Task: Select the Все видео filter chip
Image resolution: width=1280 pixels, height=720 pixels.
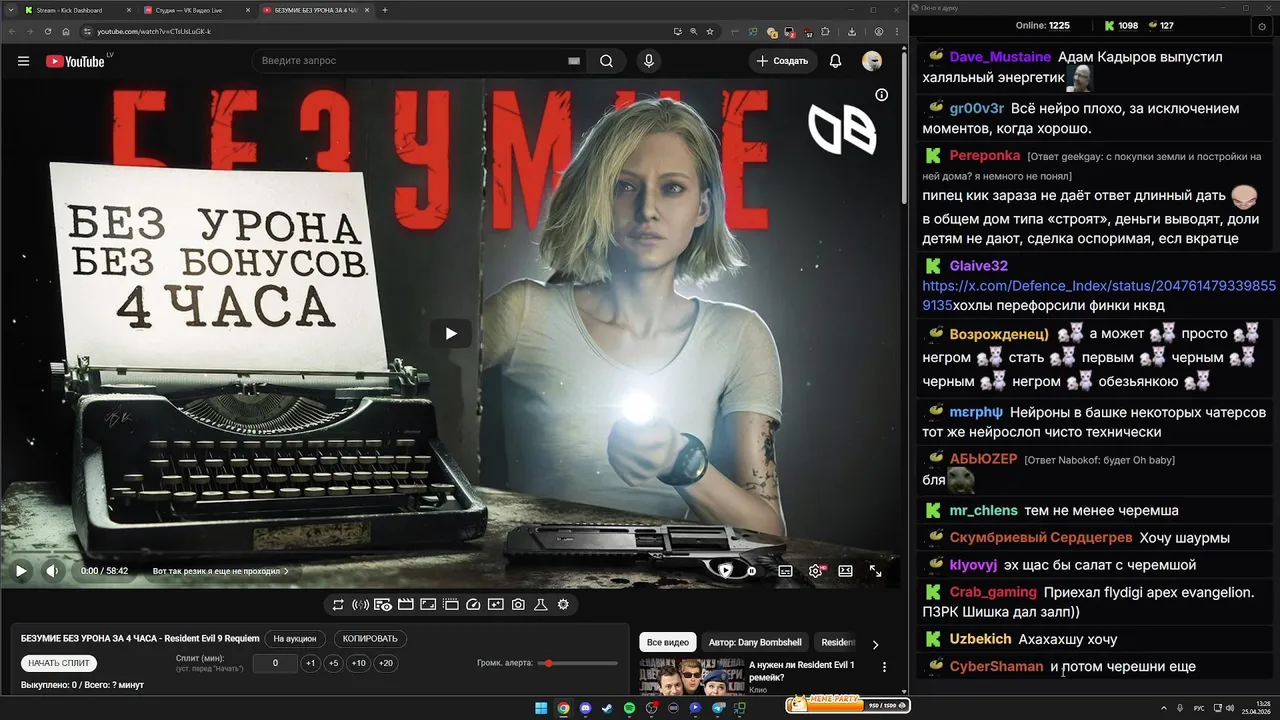Action: pyautogui.click(x=667, y=642)
